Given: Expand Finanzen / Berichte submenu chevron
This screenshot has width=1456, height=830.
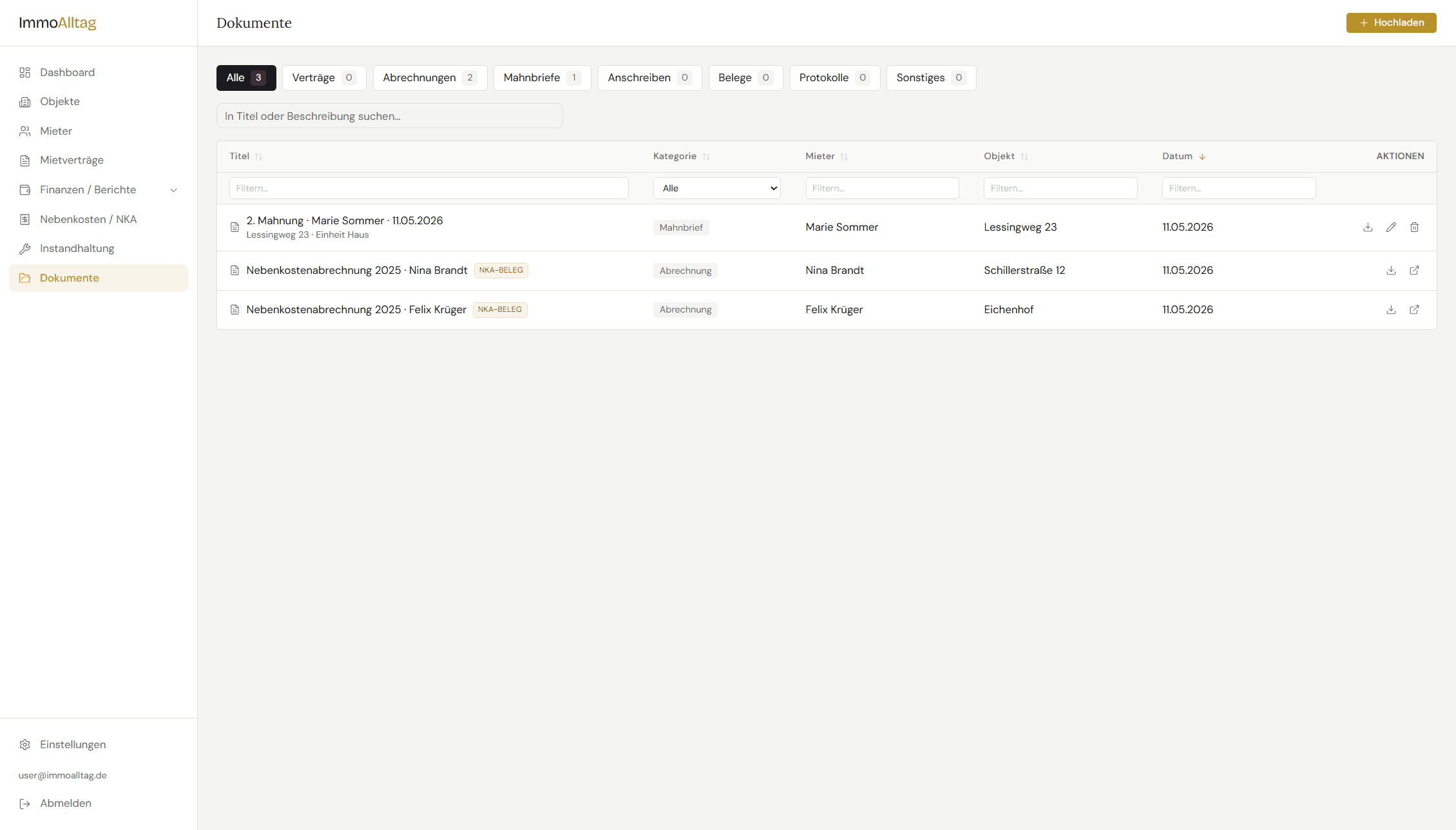Looking at the screenshot, I should coord(173,190).
